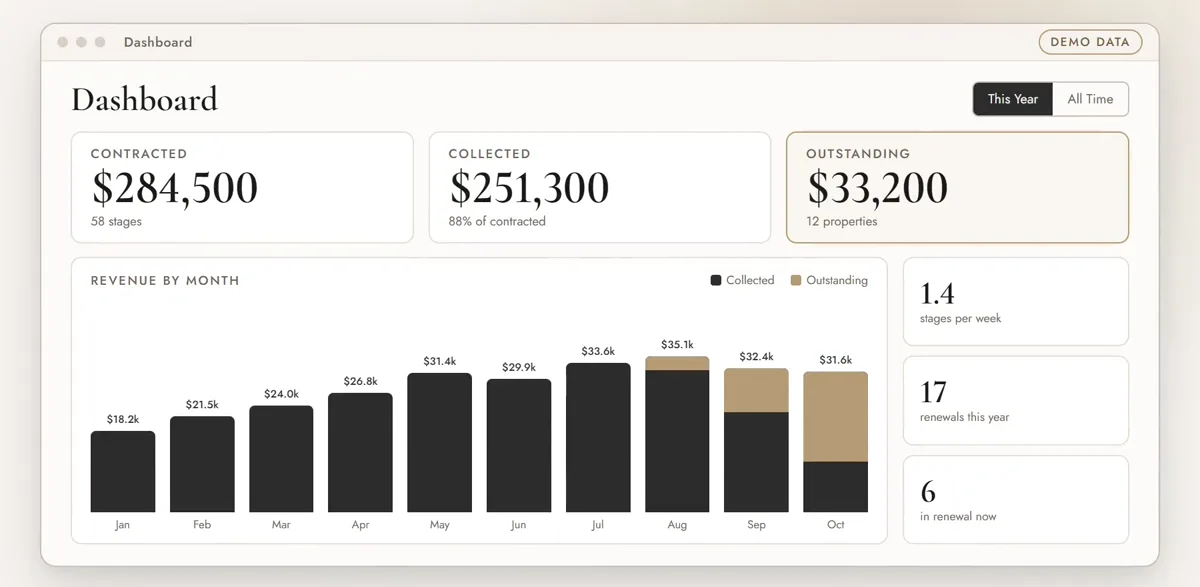
Task: Open the 1.4 stages per week card
Action: [x=1016, y=302]
